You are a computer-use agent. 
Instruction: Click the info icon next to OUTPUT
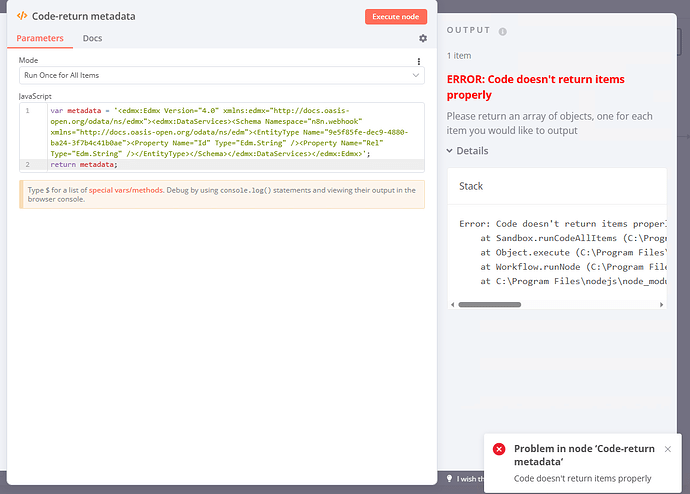[502, 31]
